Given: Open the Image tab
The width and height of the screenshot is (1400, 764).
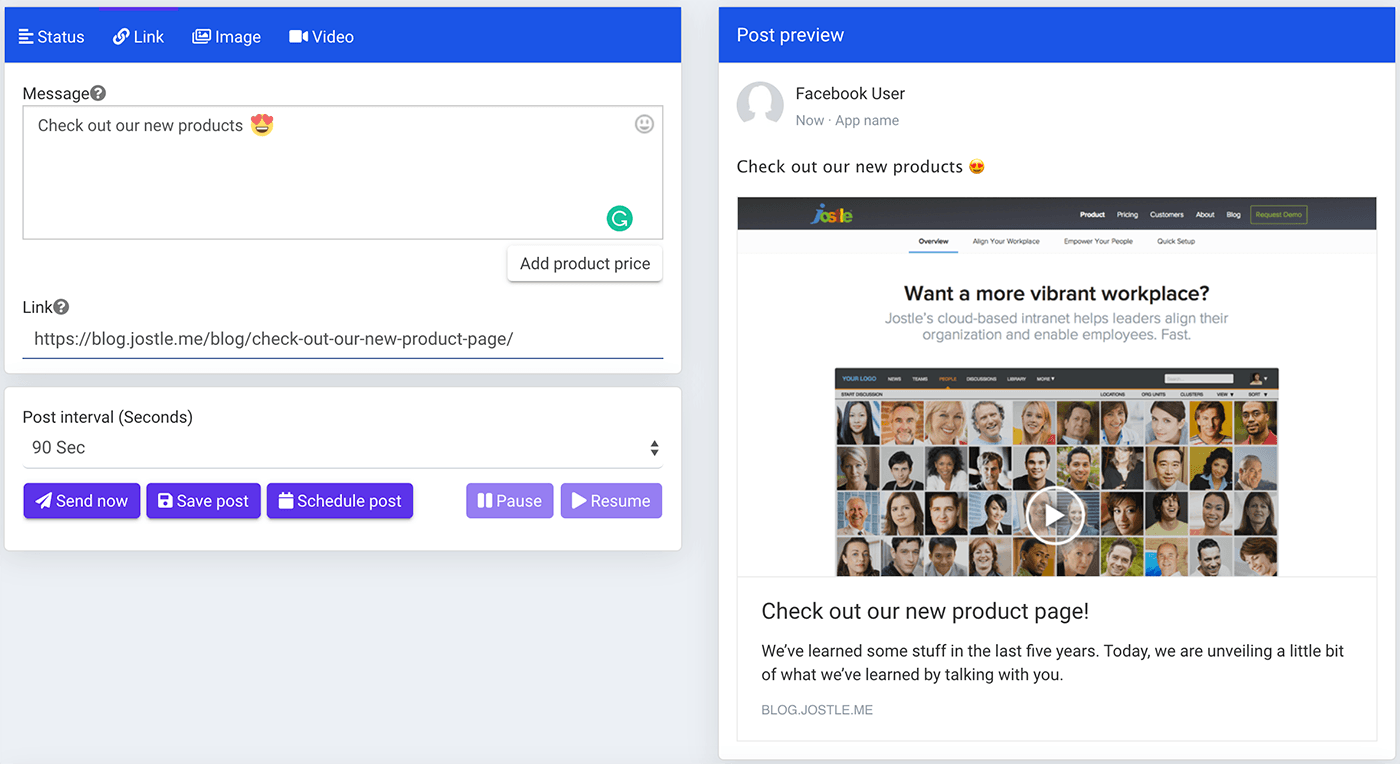Looking at the screenshot, I should click(227, 37).
